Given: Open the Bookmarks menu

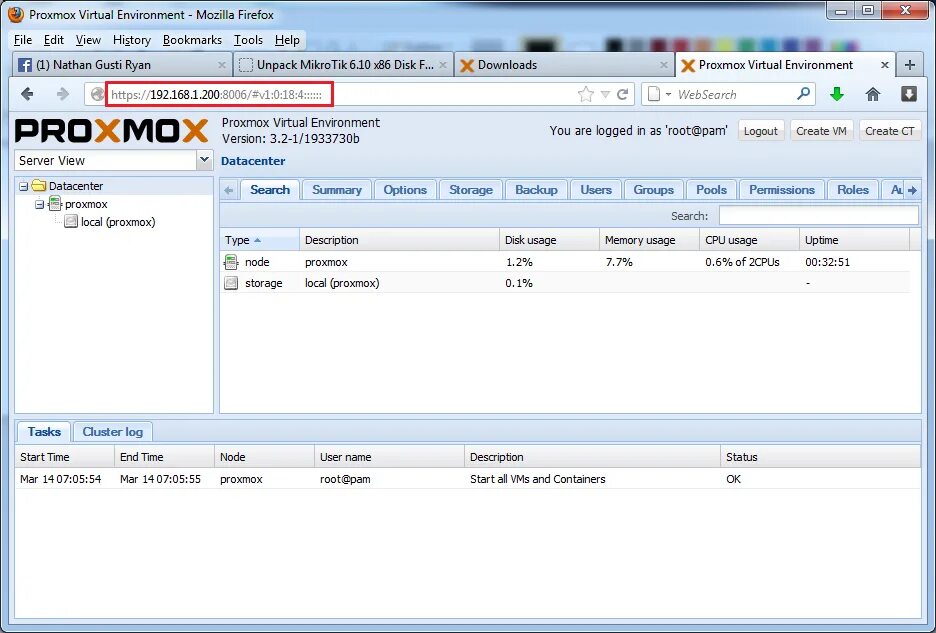Looking at the screenshot, I should point(192,40).
